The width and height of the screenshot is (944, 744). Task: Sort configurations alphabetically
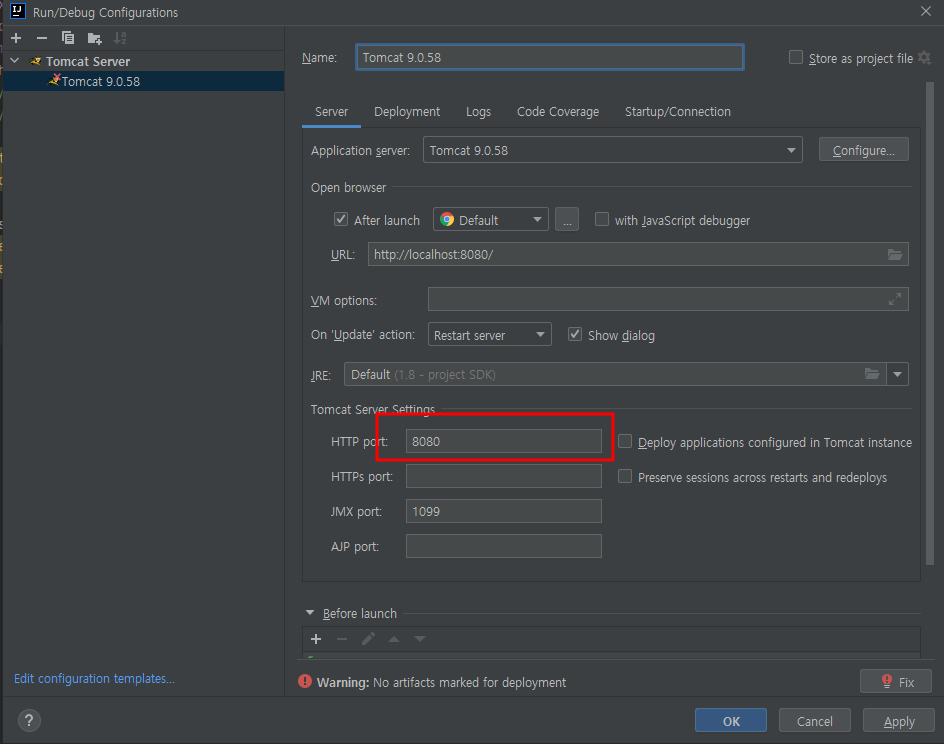(120, 39)
